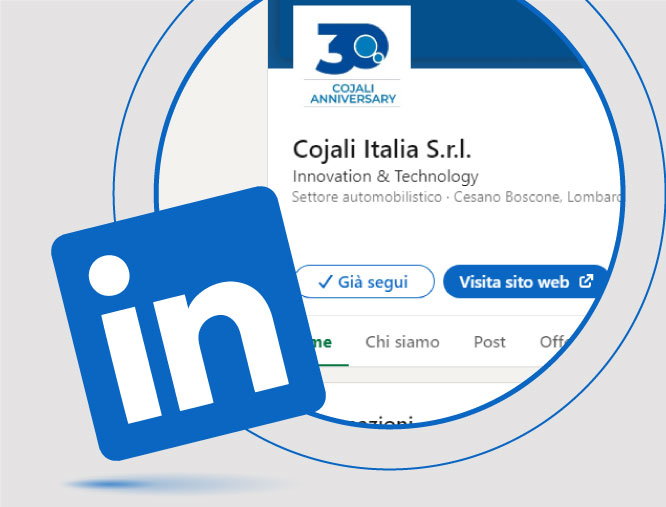Switch to the Chi siamo tab
This screenshot has width=666, height=507.
click(x=402, y=342)
